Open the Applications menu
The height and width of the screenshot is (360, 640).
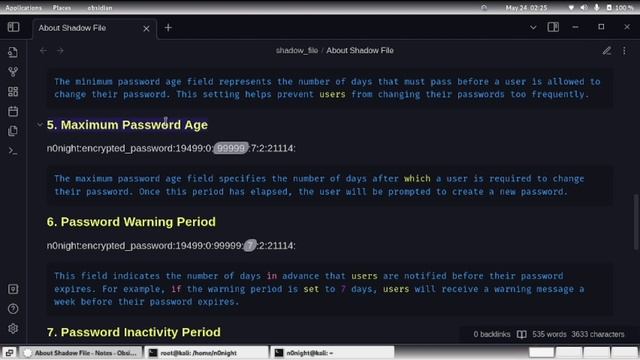coord(24,8)
